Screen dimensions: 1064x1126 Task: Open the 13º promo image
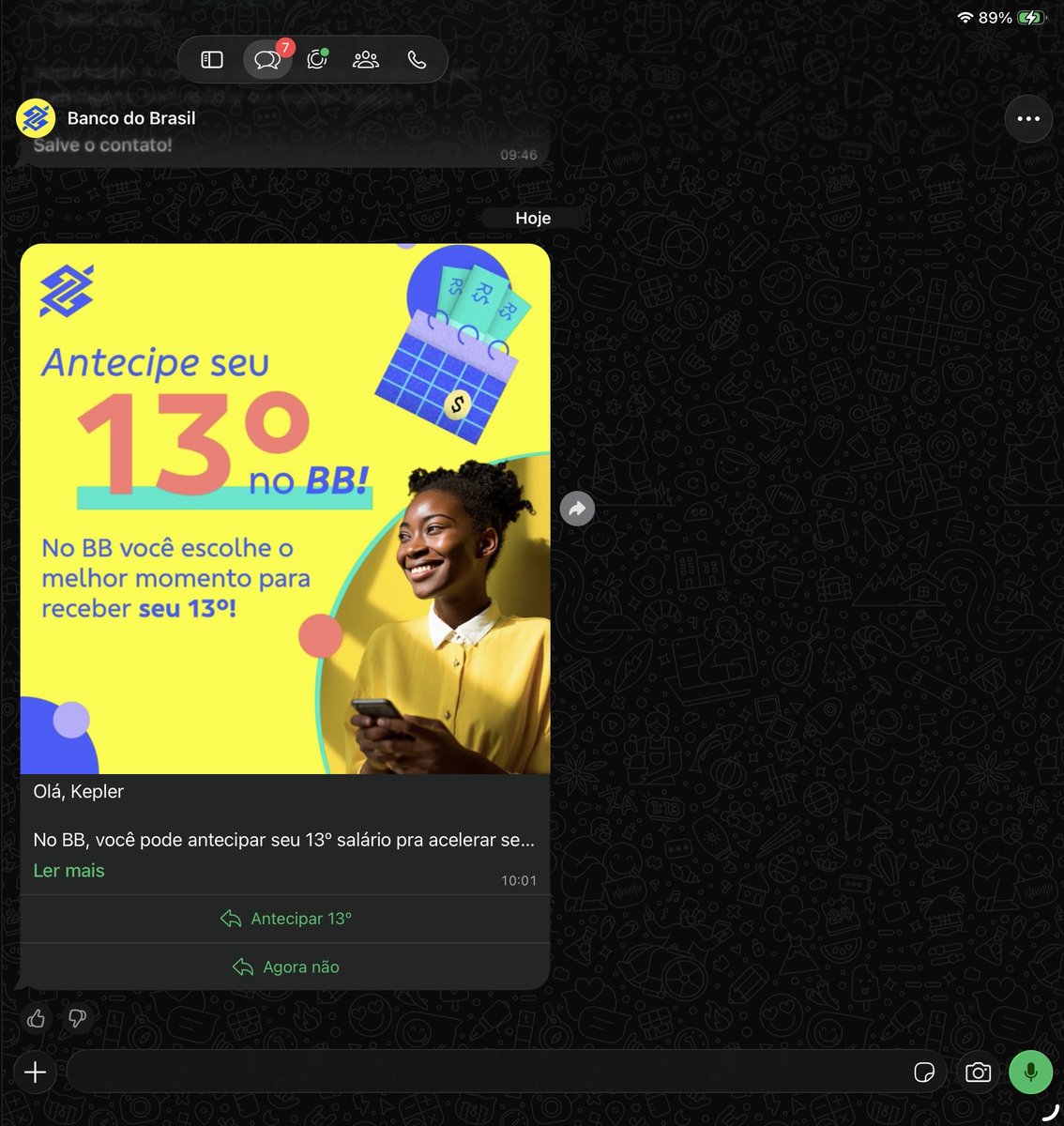285,509
